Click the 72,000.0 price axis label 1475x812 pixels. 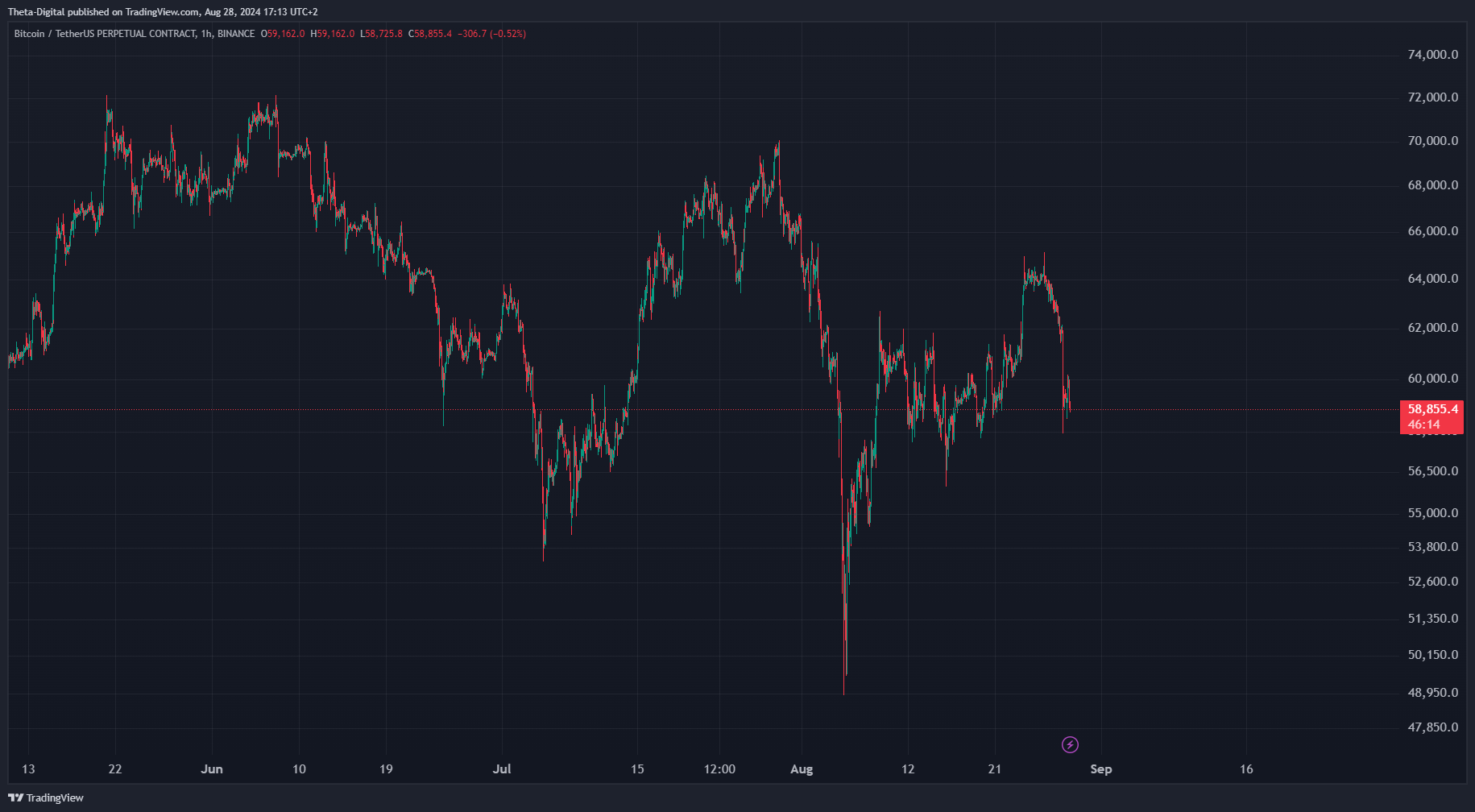[x=1433, y=97]
